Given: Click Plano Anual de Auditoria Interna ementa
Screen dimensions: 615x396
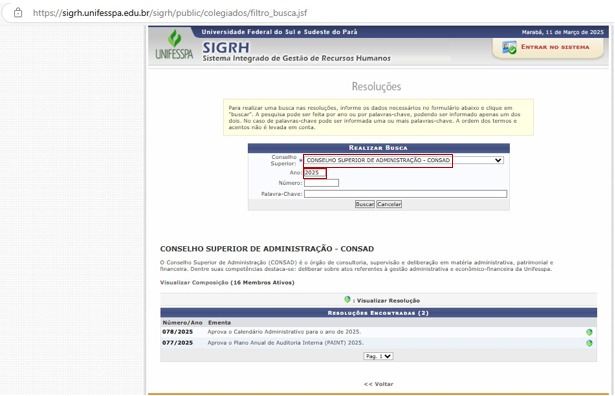Looking at the screenshot, I should [285, 343].
